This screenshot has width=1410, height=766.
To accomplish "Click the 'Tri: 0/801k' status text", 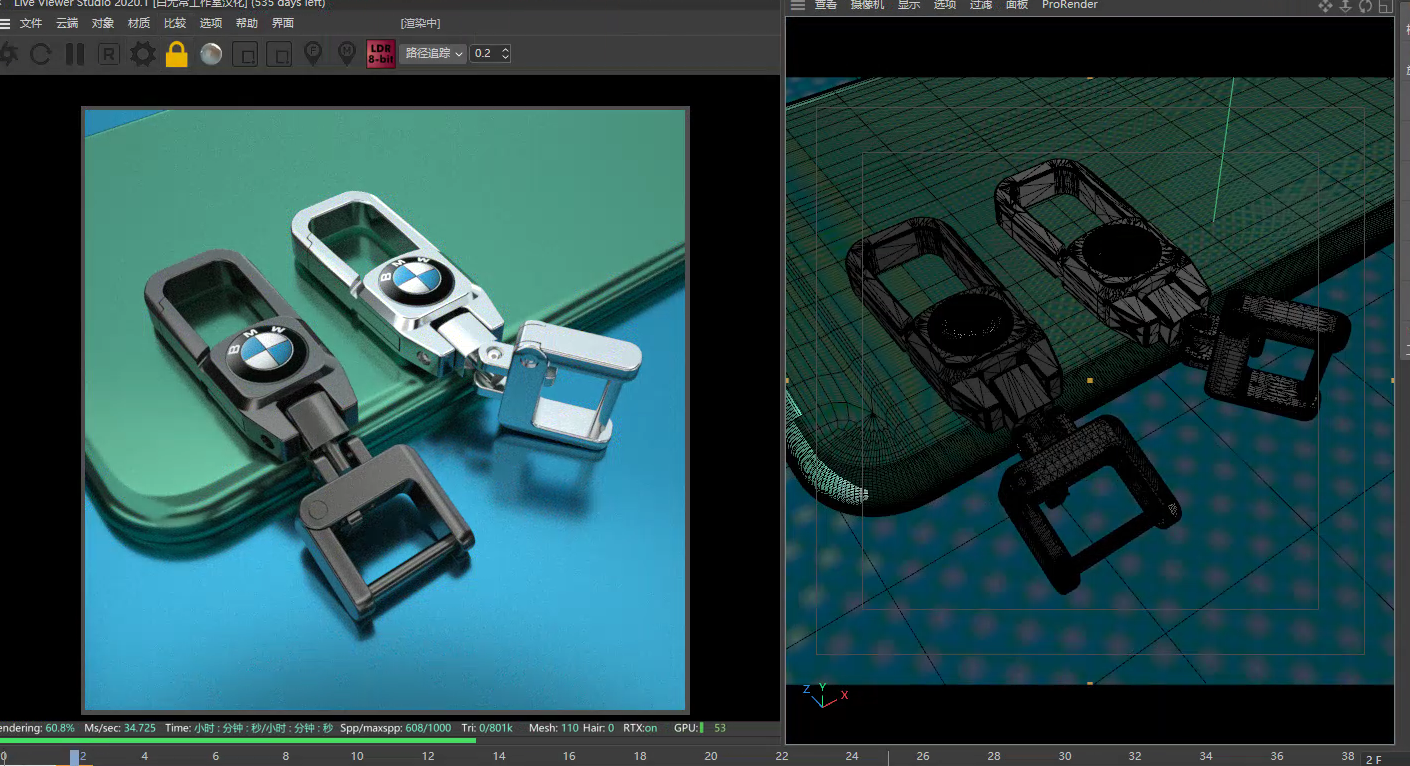I will coord(487,728).
